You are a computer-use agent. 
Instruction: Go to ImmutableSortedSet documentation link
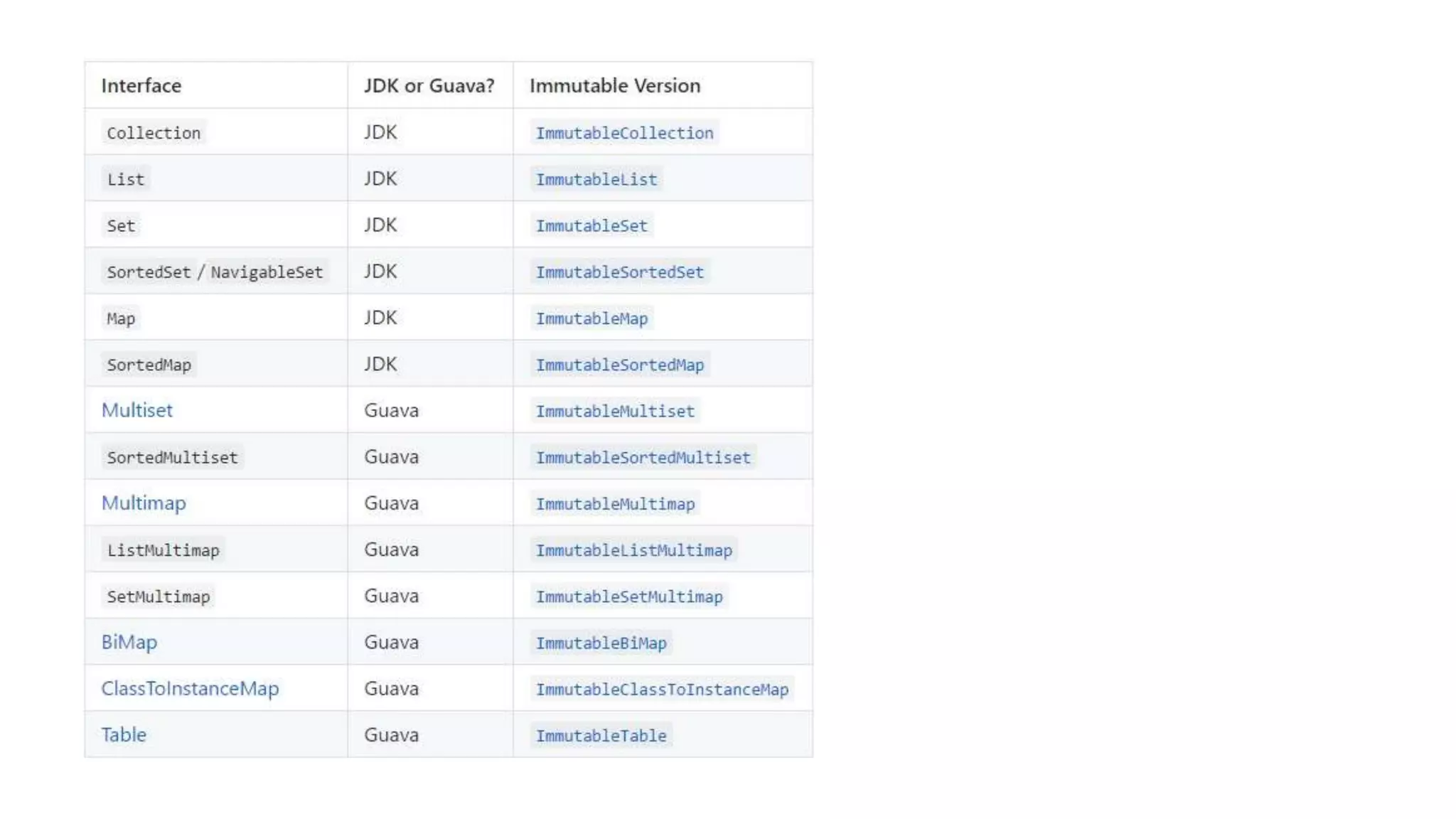click(619, 272)
